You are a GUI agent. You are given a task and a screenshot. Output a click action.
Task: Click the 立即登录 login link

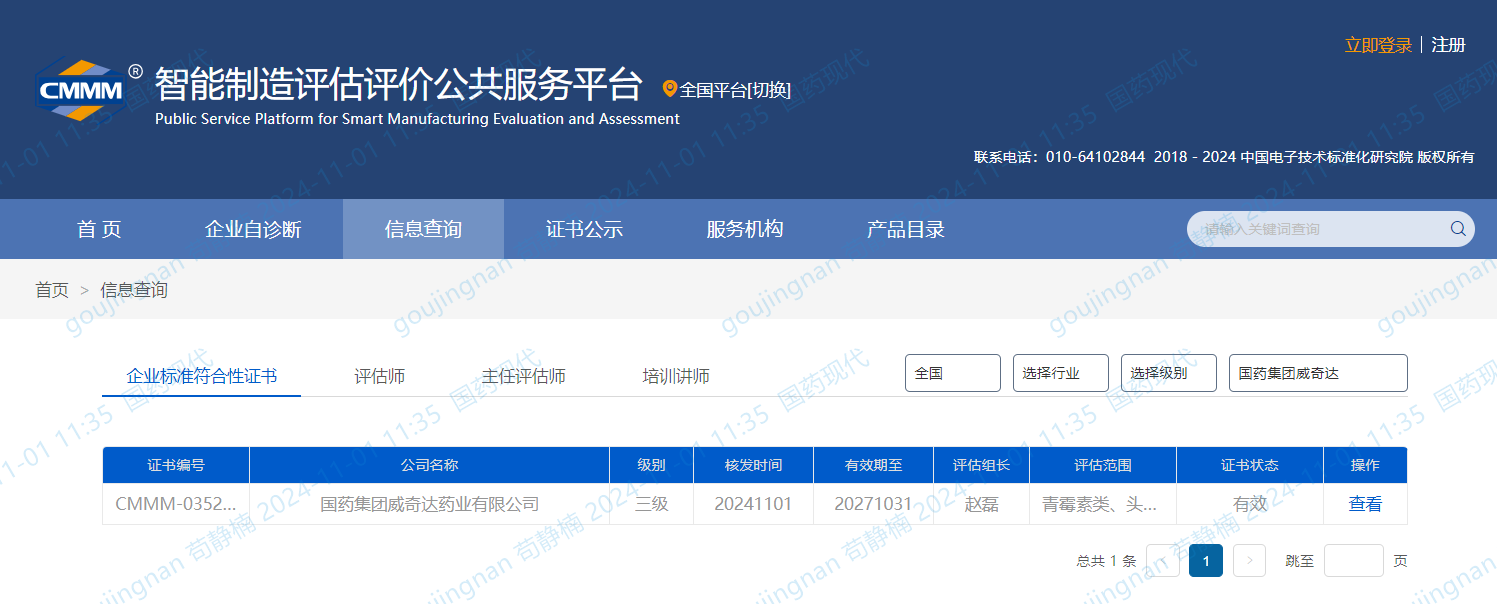click(x=1377, y=45)
